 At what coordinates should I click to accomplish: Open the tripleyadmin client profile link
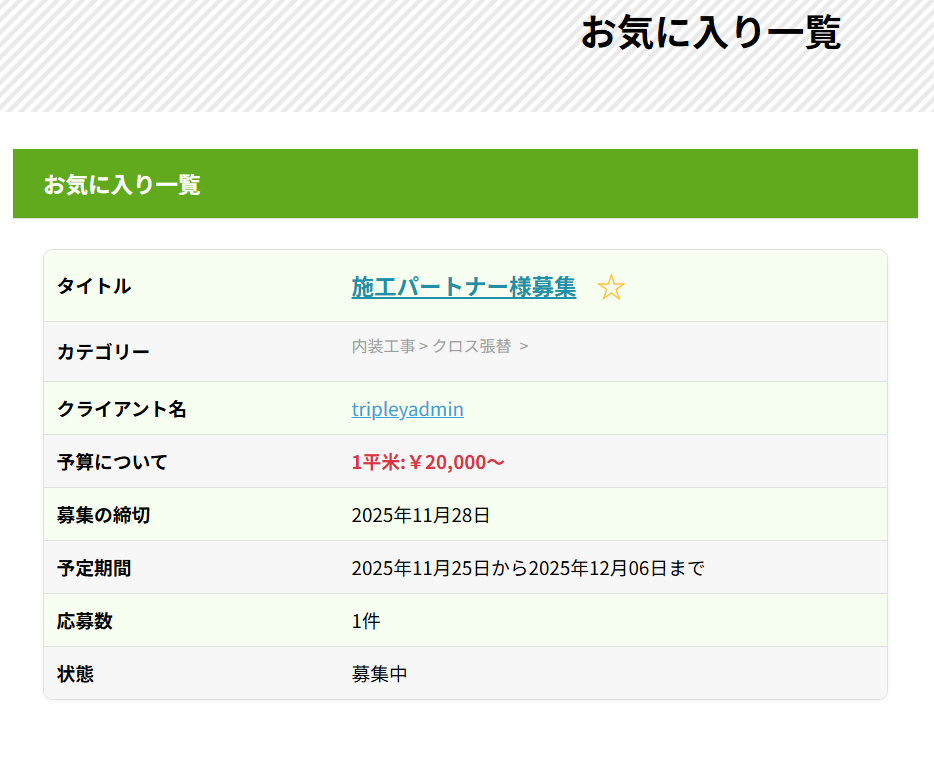(407, 409)
